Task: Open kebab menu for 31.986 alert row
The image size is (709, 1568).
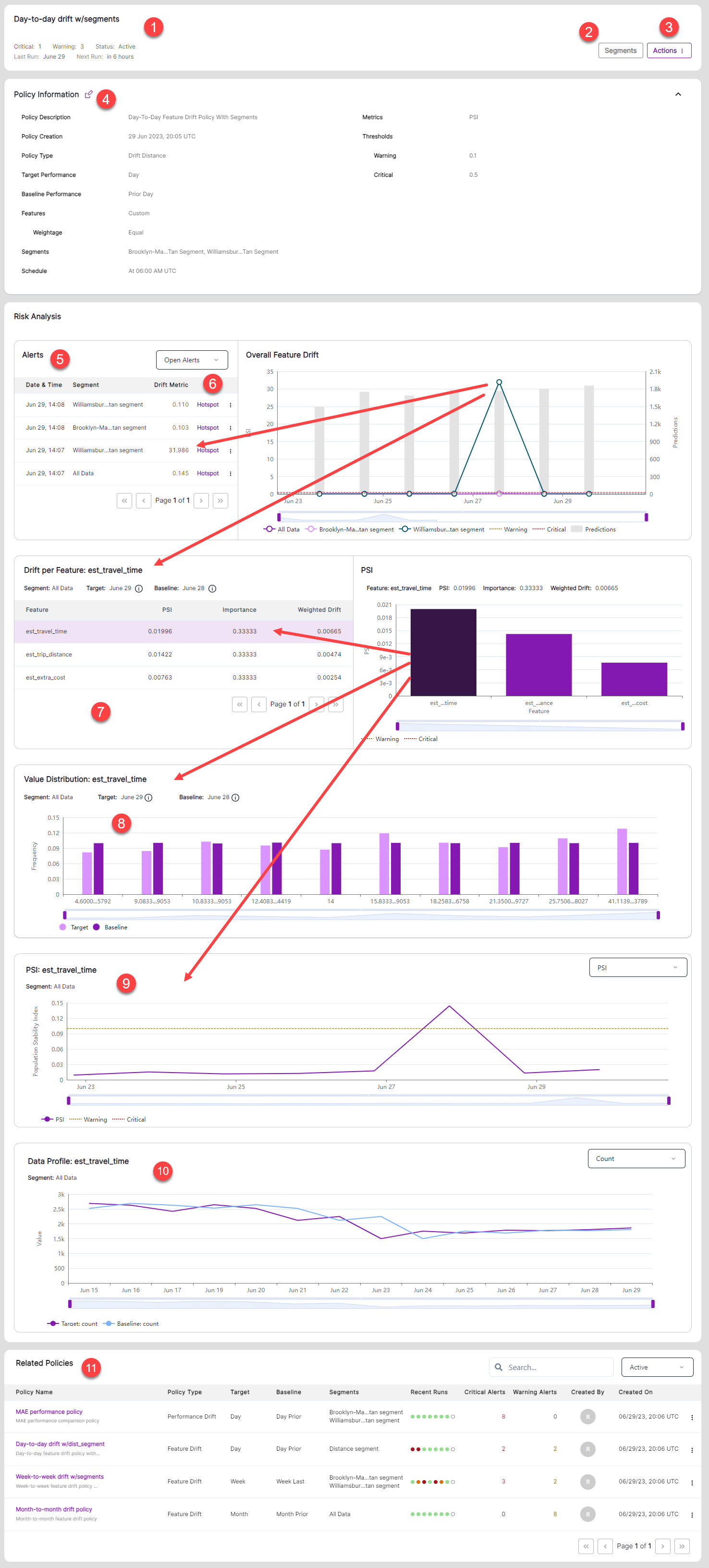Action: click(x=230, y=451)
